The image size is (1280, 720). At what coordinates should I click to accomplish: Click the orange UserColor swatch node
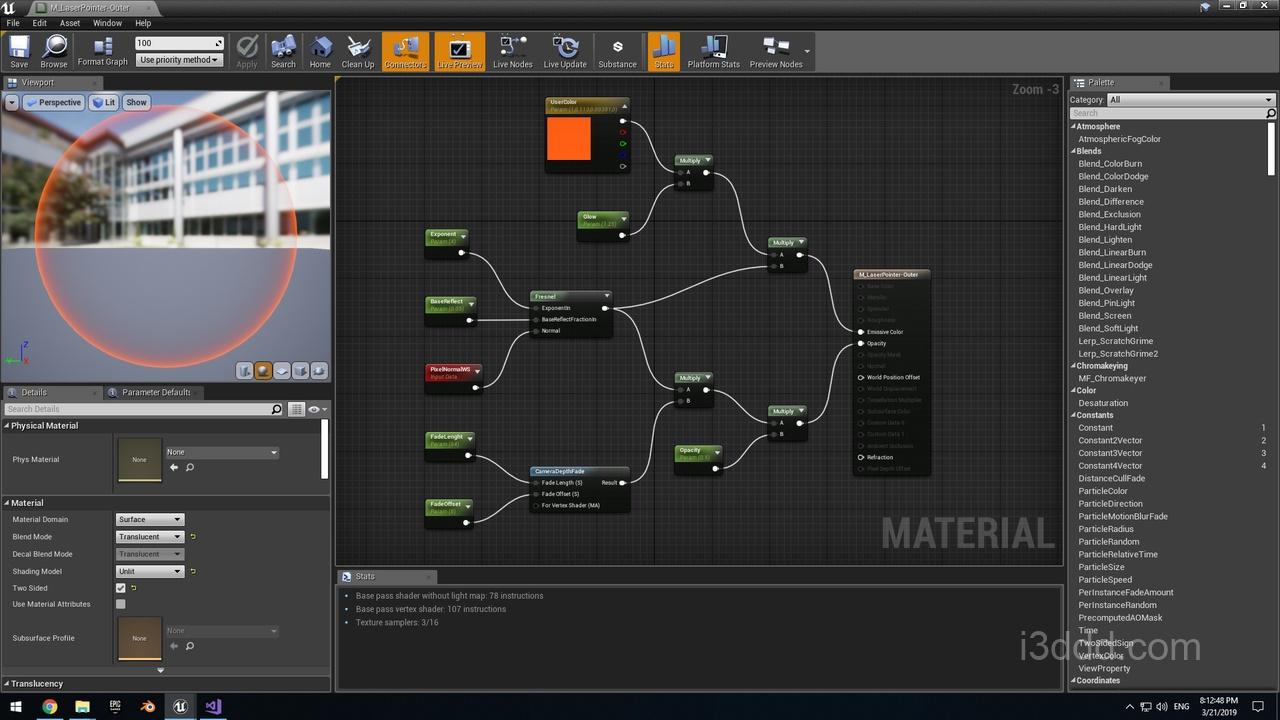[x=569, y=139]
